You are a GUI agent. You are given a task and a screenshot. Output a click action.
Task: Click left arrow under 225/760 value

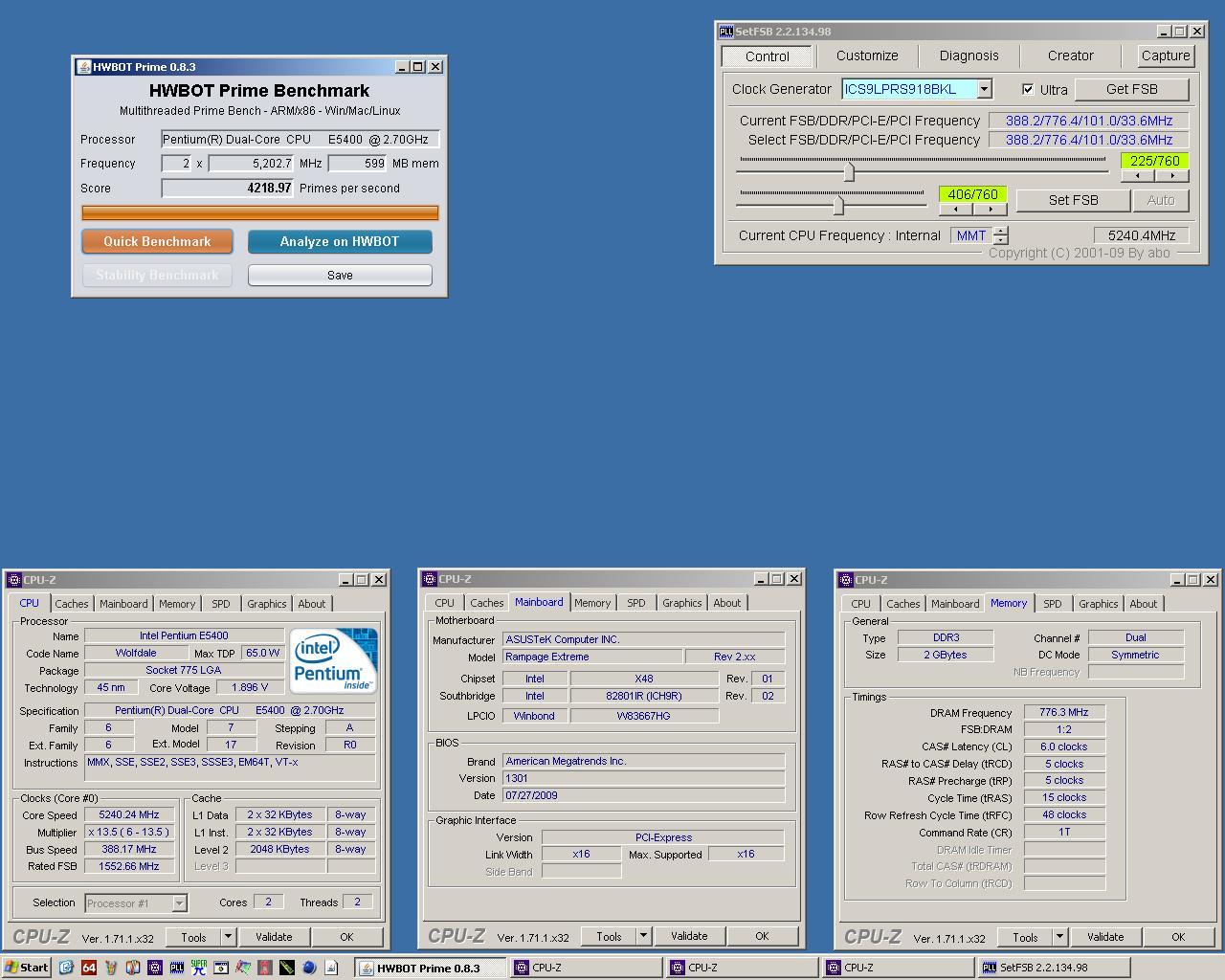(x=1137, y=175)
